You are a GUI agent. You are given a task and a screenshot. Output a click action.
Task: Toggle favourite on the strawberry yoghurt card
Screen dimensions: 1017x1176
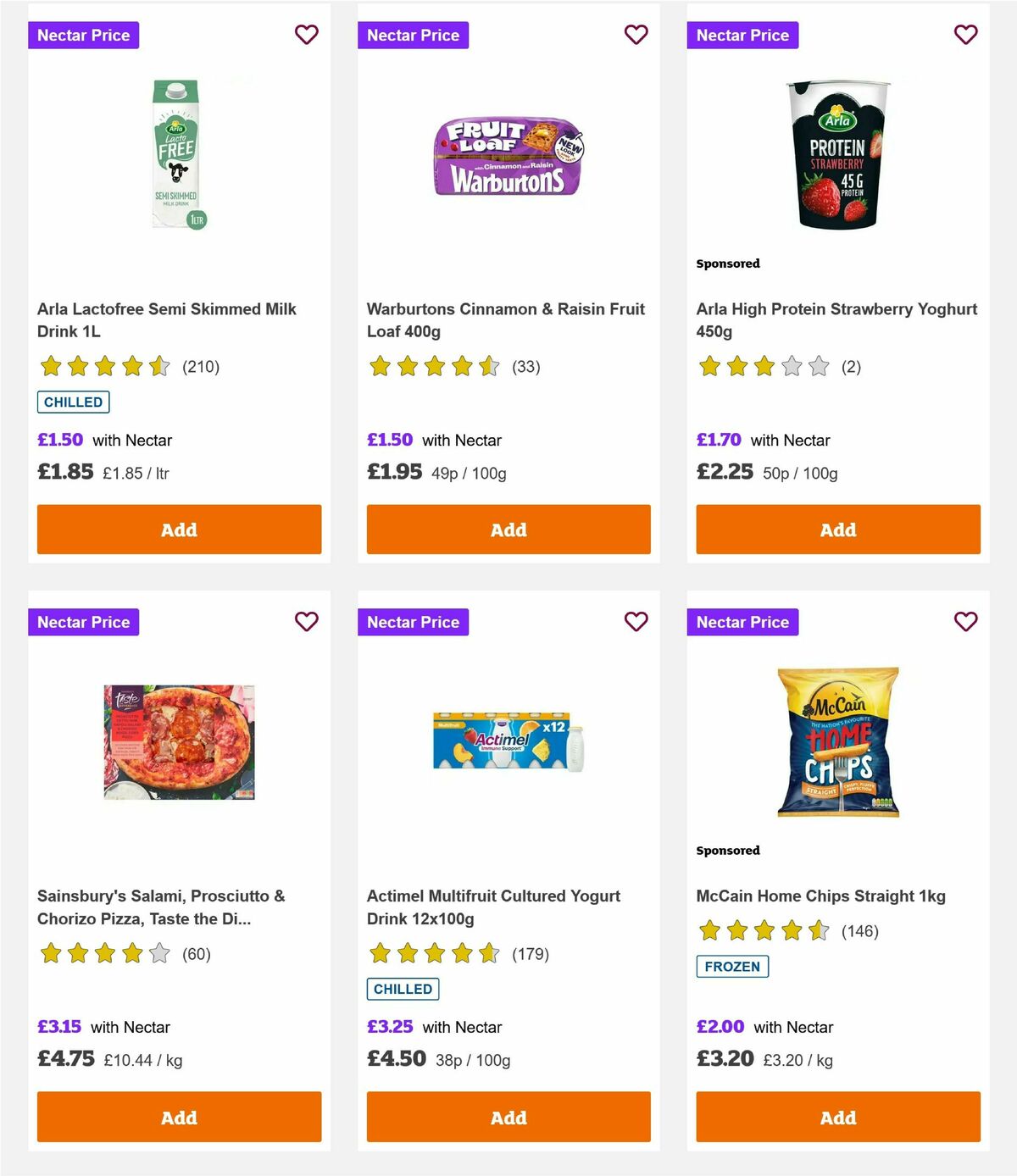(x=965, y=35)
